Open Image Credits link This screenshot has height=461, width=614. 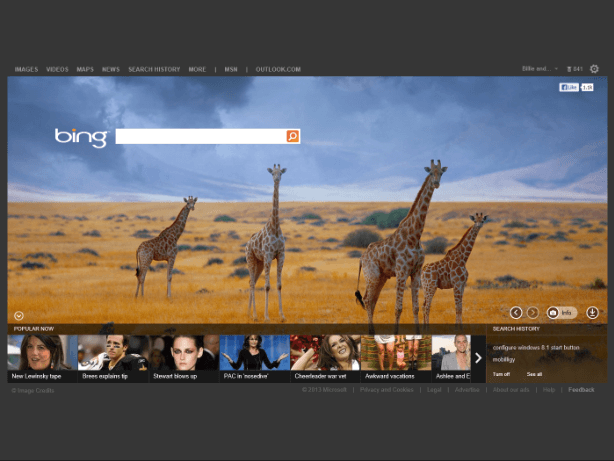point(33,390)
